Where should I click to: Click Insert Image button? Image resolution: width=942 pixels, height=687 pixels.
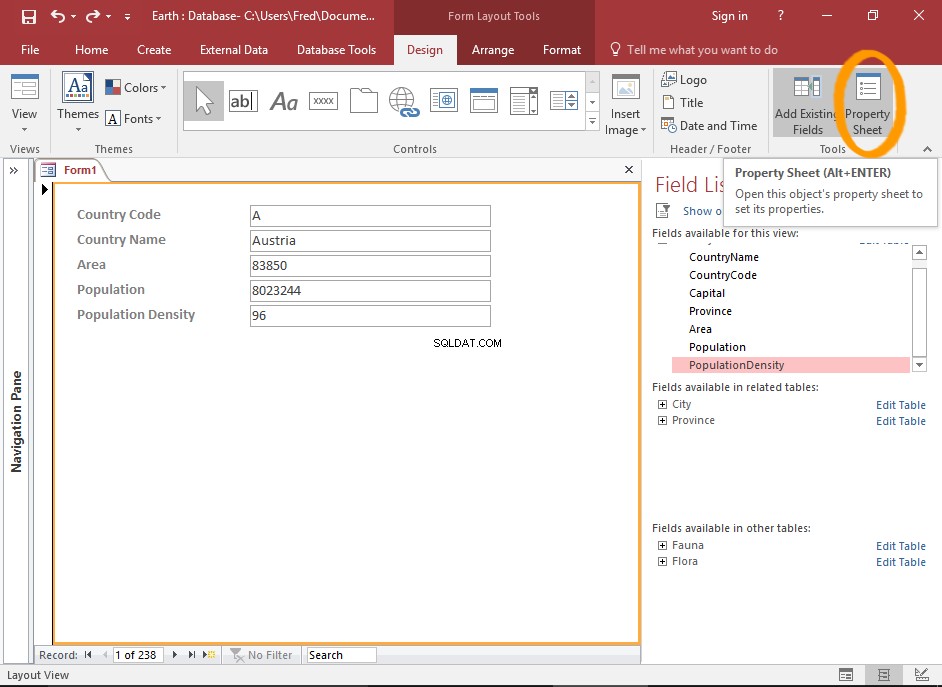click(x=625, y=106)
